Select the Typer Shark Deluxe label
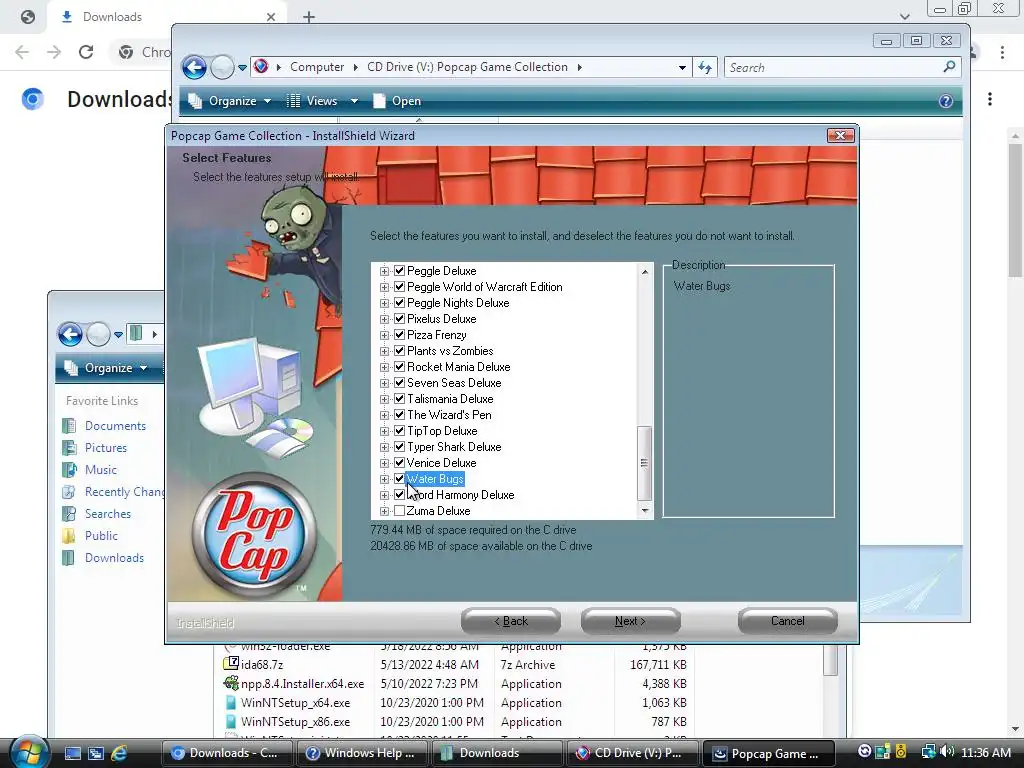This screenshot has width=1024, height=768. (x=455, y=447)
